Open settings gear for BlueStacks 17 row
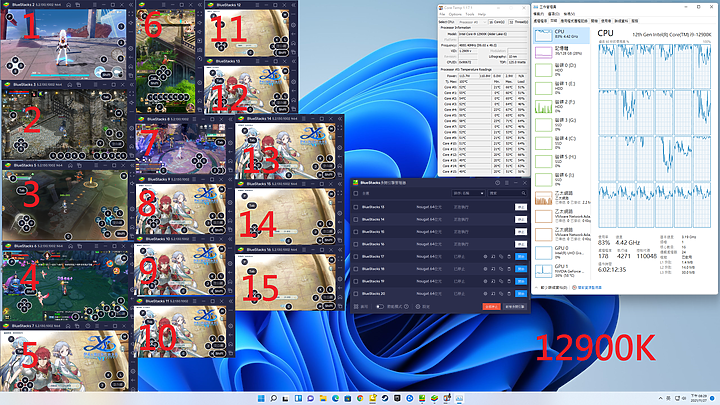Screen dimensions: 720x405 (485, 257)
